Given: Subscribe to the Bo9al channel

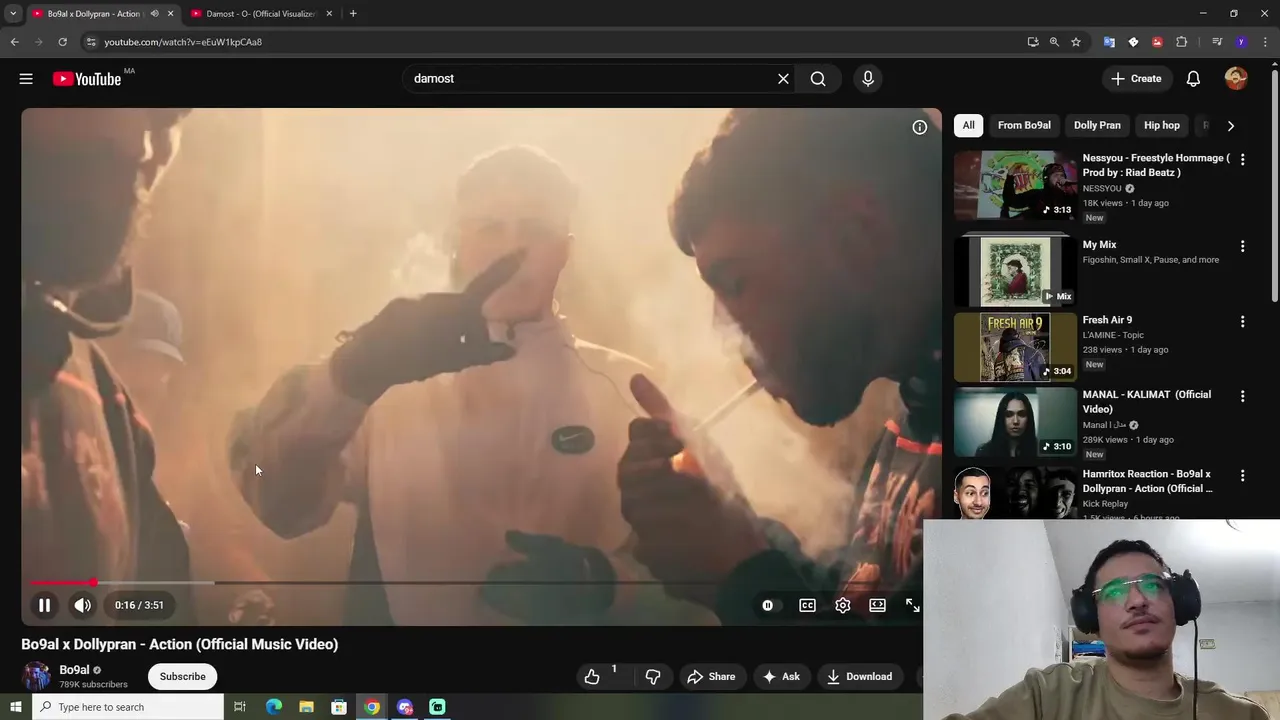Looking at the screenshot, I should tap(182, 677).
